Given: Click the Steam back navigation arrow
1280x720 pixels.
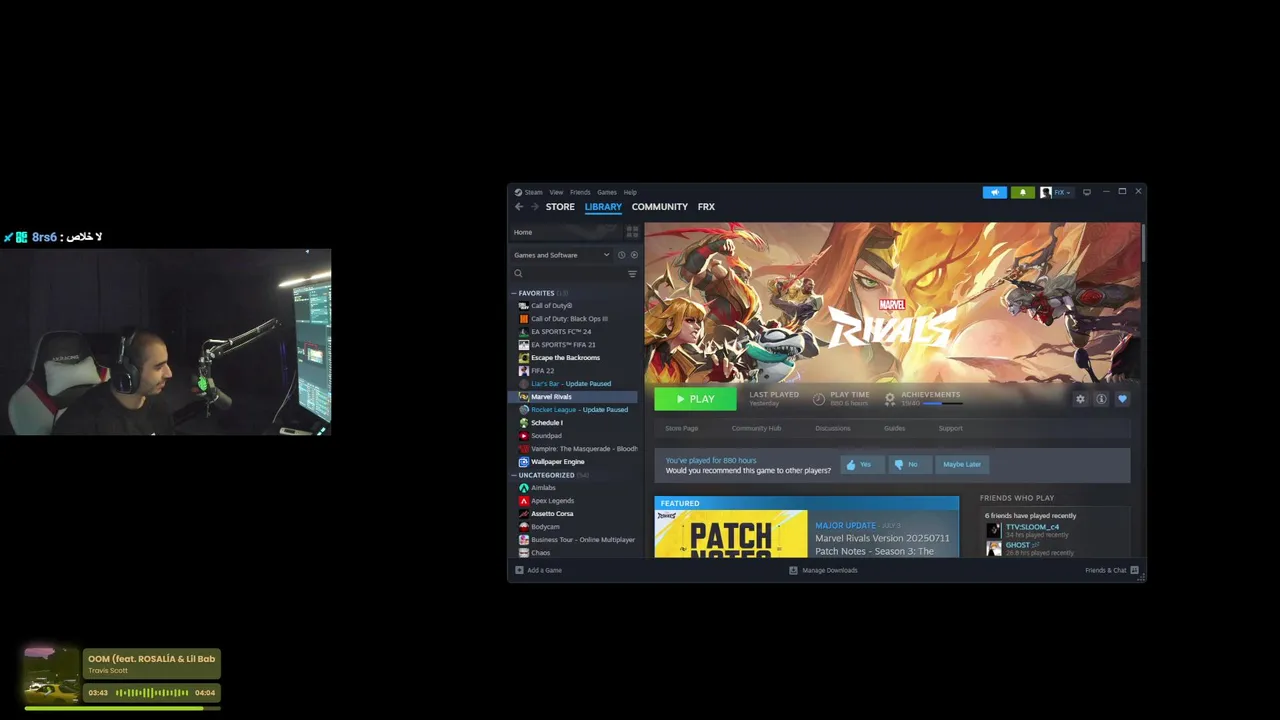Looking at the screenshot, I should pyautogui.click(x=519, y=207).
